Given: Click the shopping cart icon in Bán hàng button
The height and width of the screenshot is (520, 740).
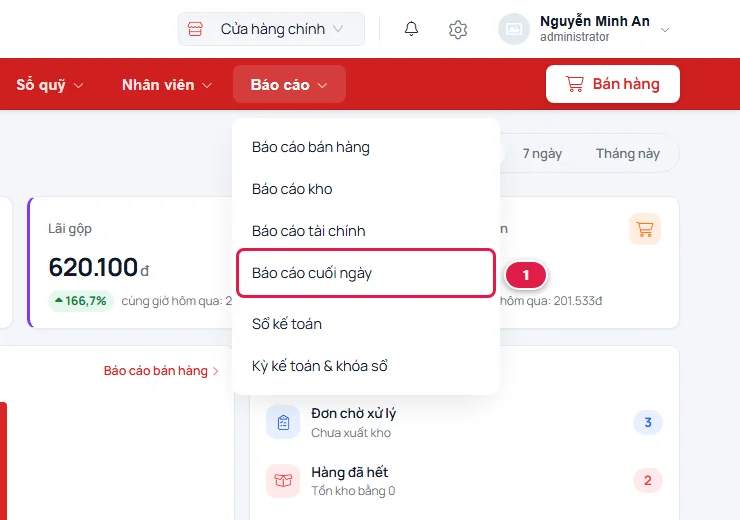Looking at the screenshot, I should point(574,84).
